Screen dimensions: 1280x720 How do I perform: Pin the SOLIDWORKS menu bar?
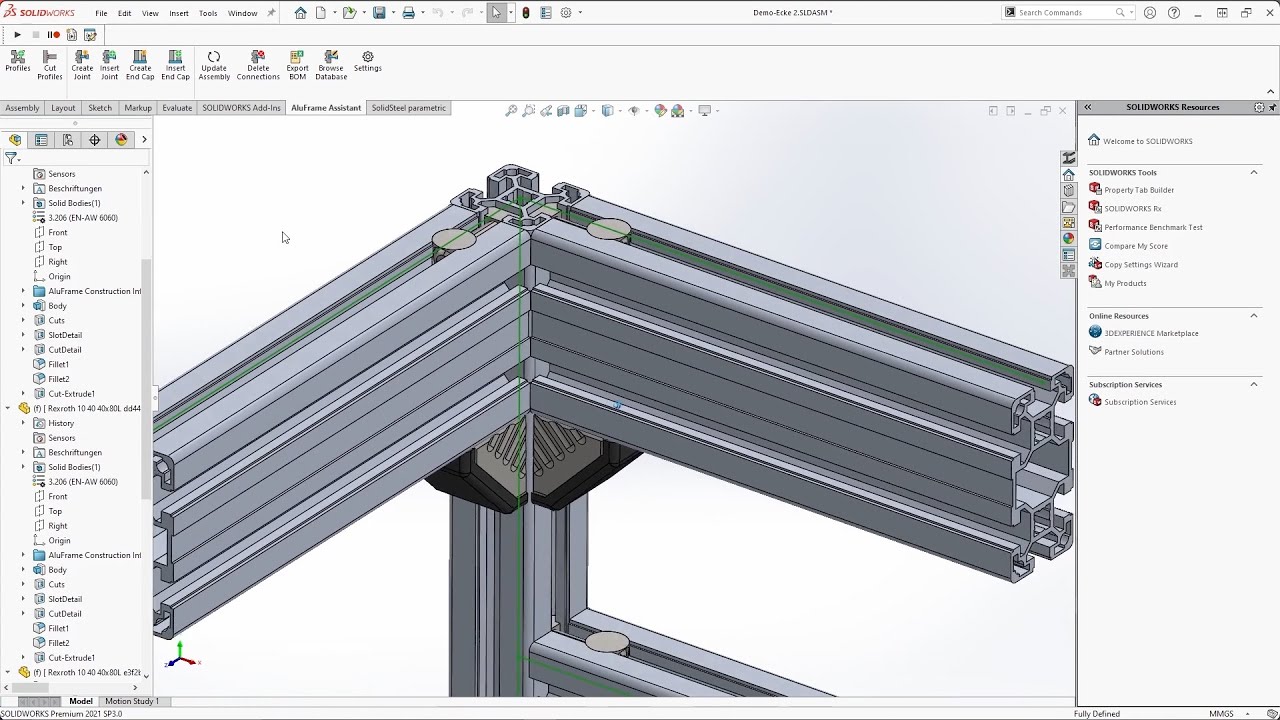coord(271,13)
